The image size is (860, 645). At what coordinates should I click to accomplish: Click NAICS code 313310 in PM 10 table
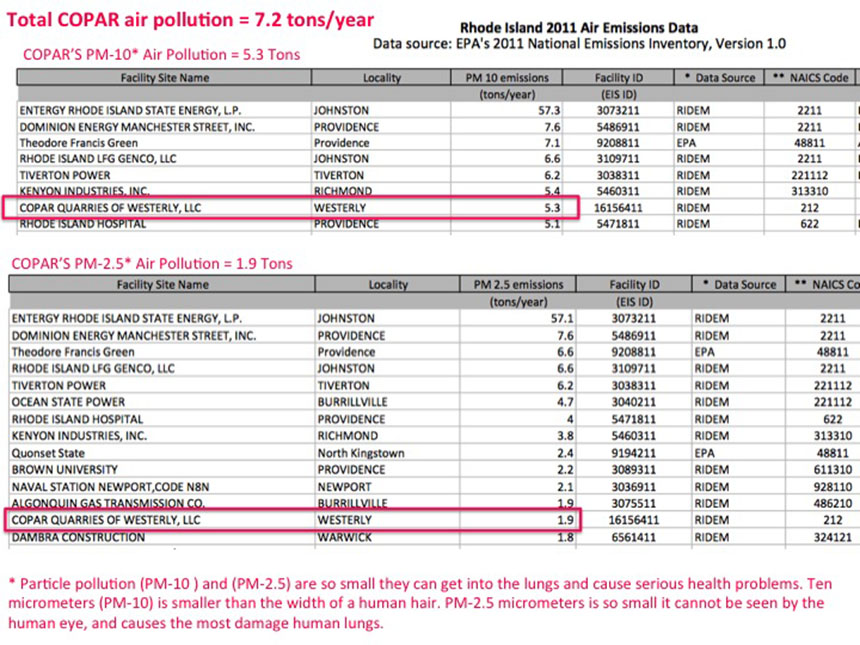click(810, 191)
